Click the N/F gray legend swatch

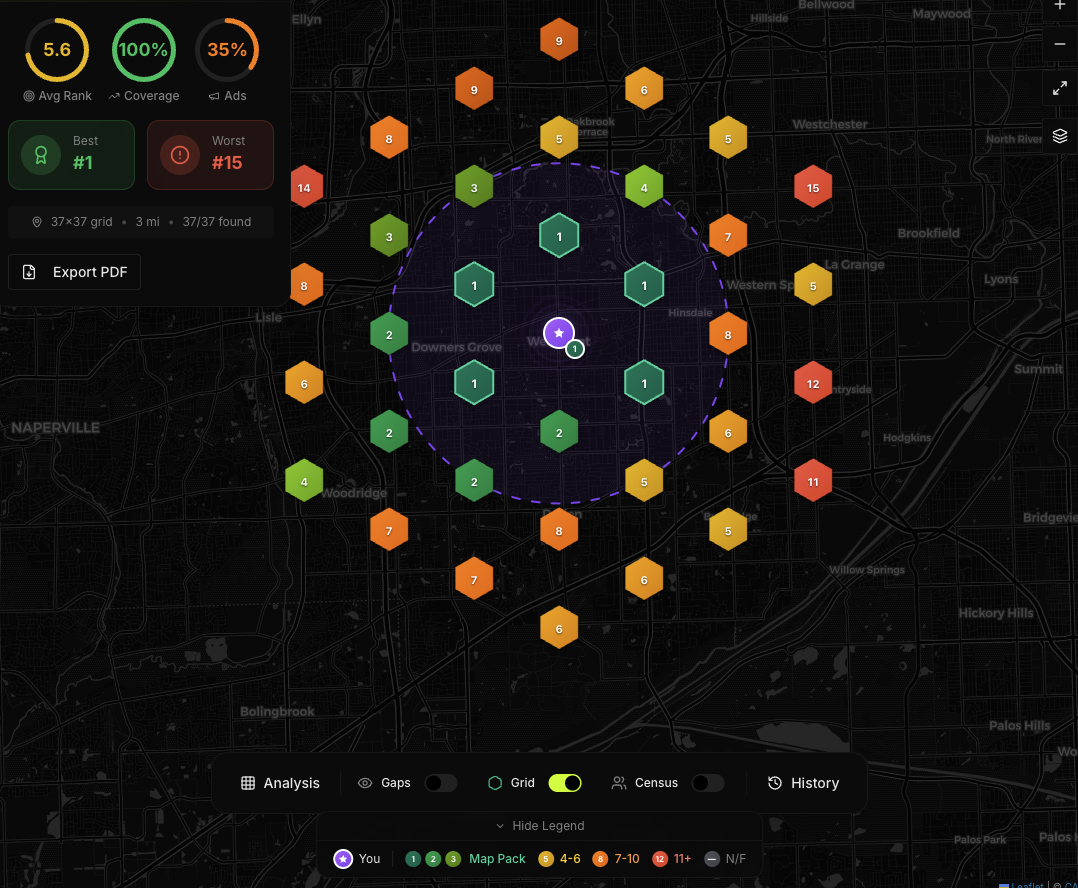point(712,858)
